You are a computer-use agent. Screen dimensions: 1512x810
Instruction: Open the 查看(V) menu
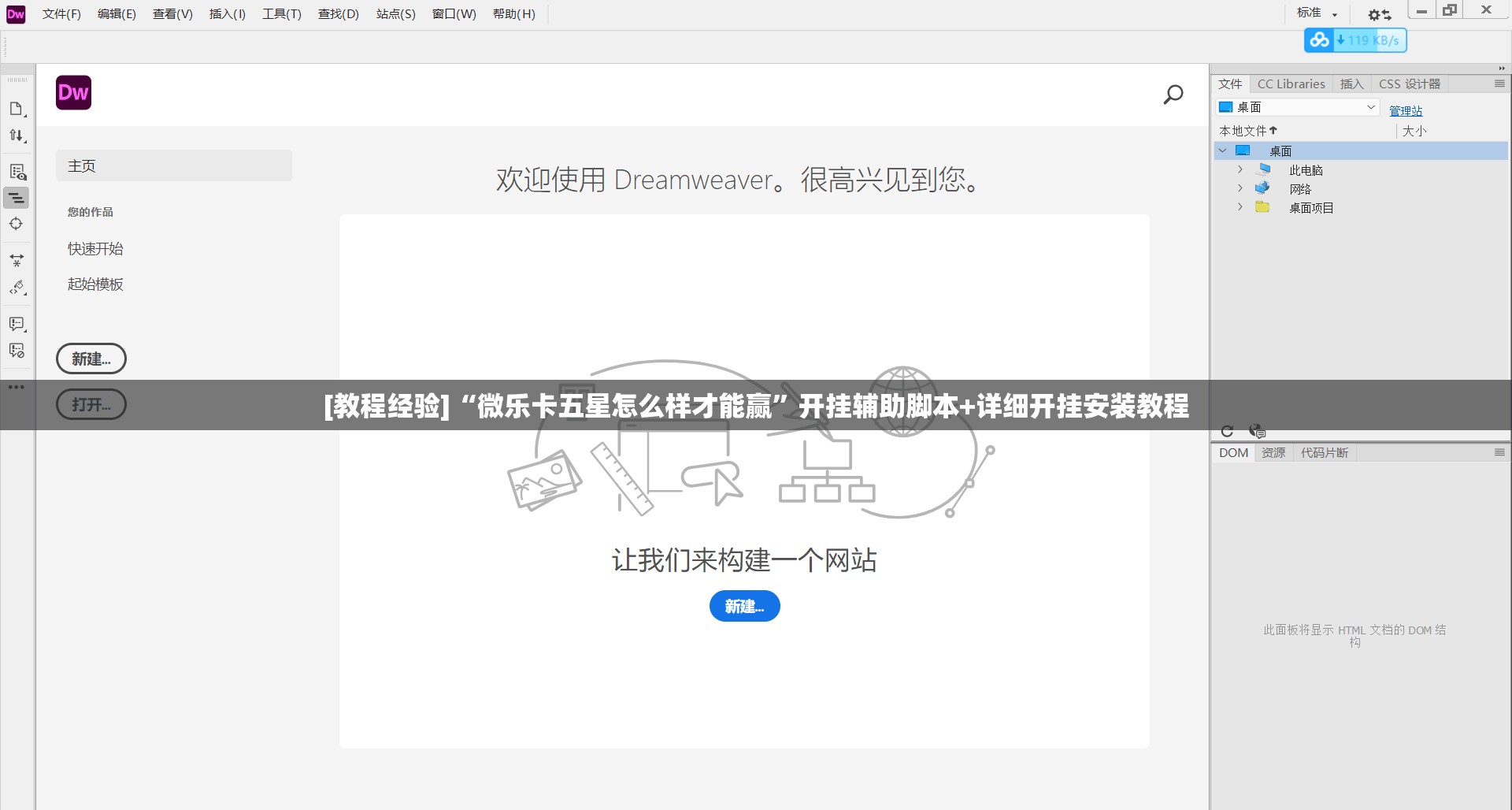172,14
